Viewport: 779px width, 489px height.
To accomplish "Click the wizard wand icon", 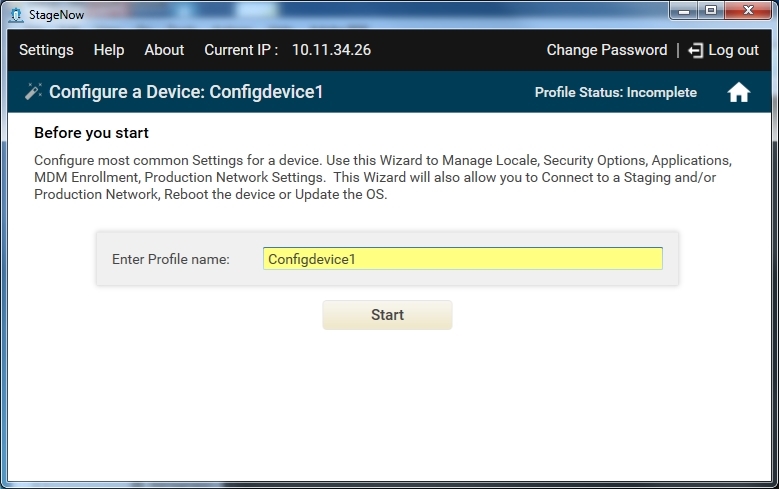I will pos(33,92).
